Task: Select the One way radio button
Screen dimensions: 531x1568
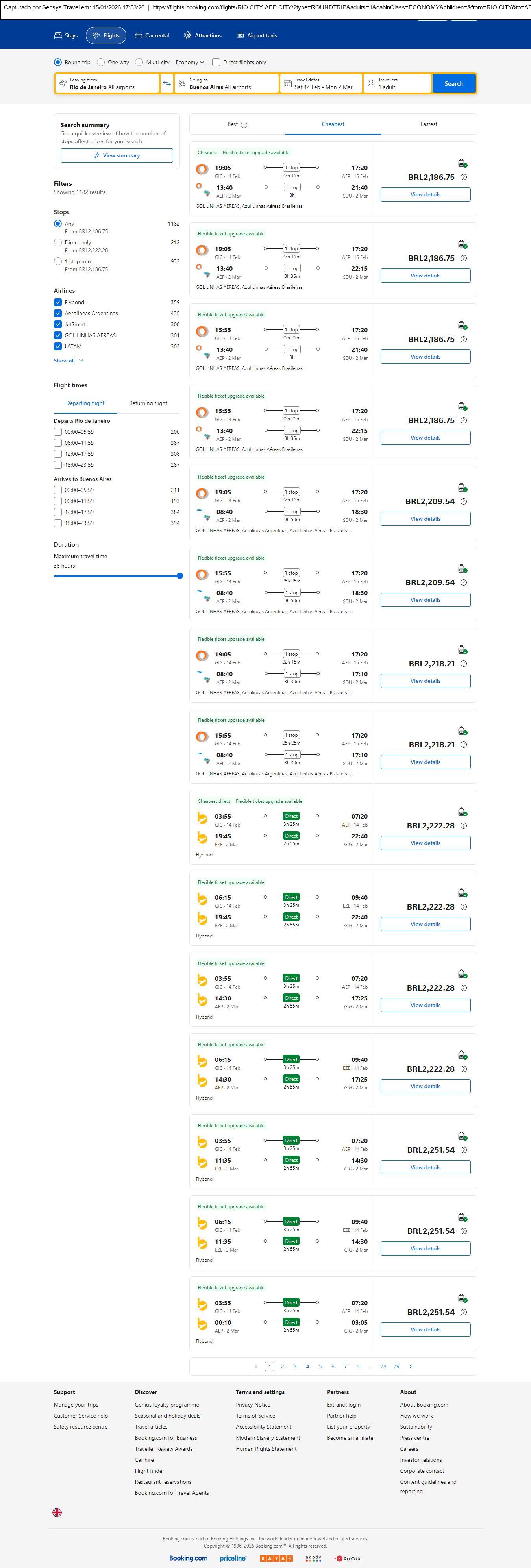Action: 101,62
